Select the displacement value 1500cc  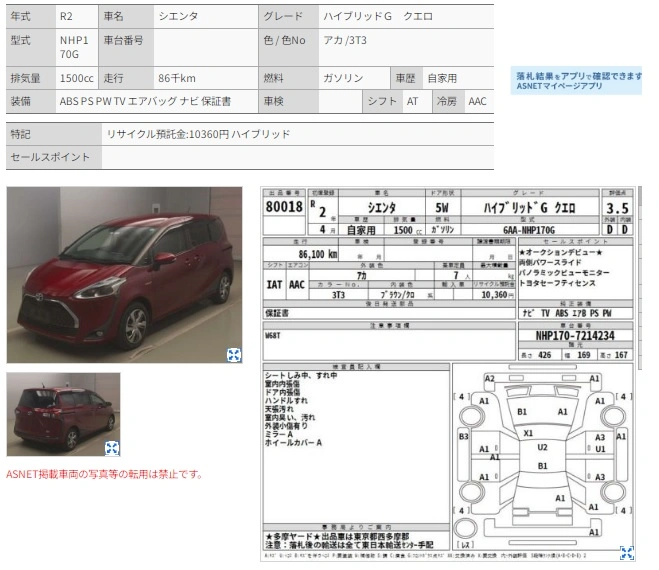[x=76, y=78]
